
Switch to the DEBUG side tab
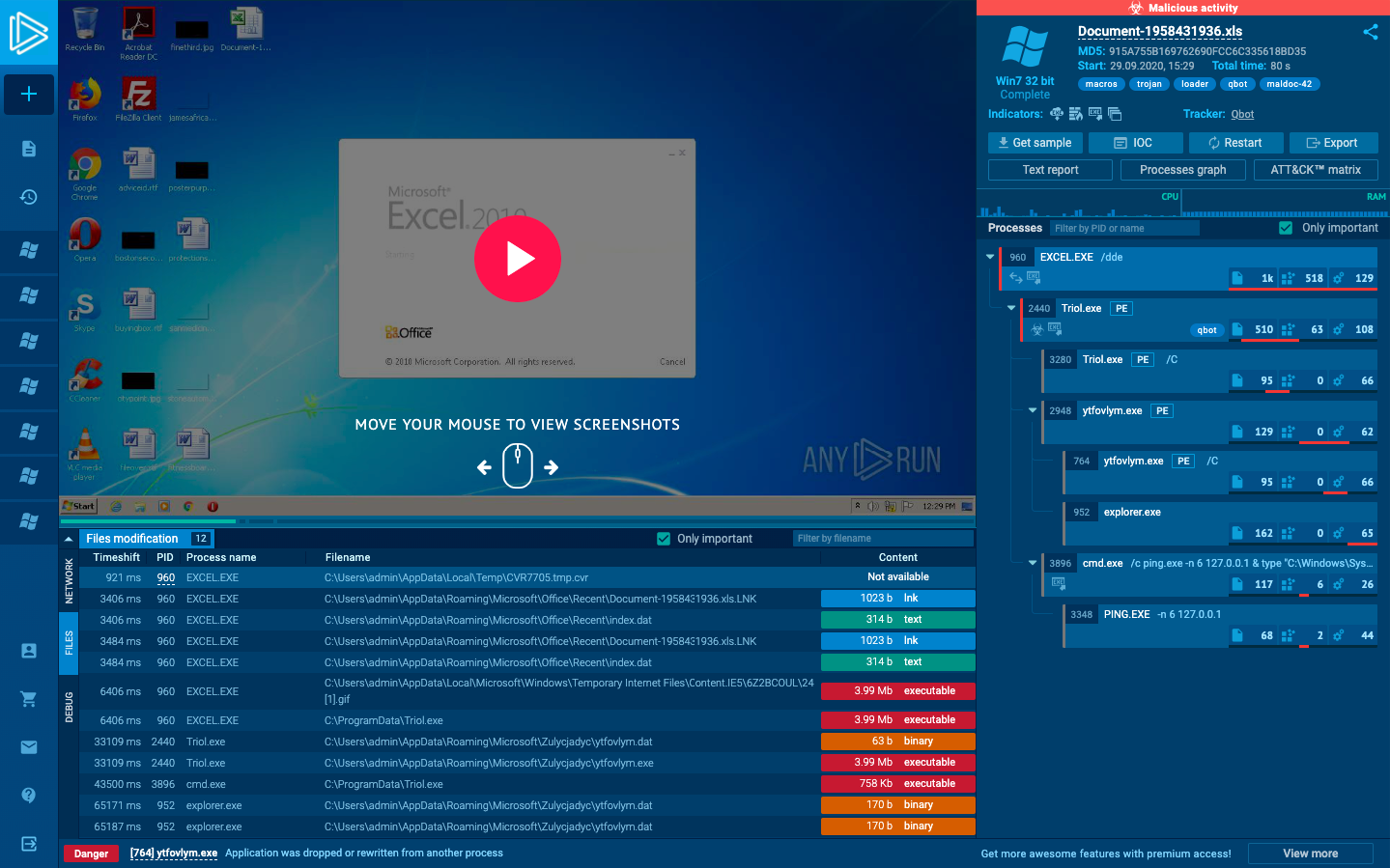[69, 707]
